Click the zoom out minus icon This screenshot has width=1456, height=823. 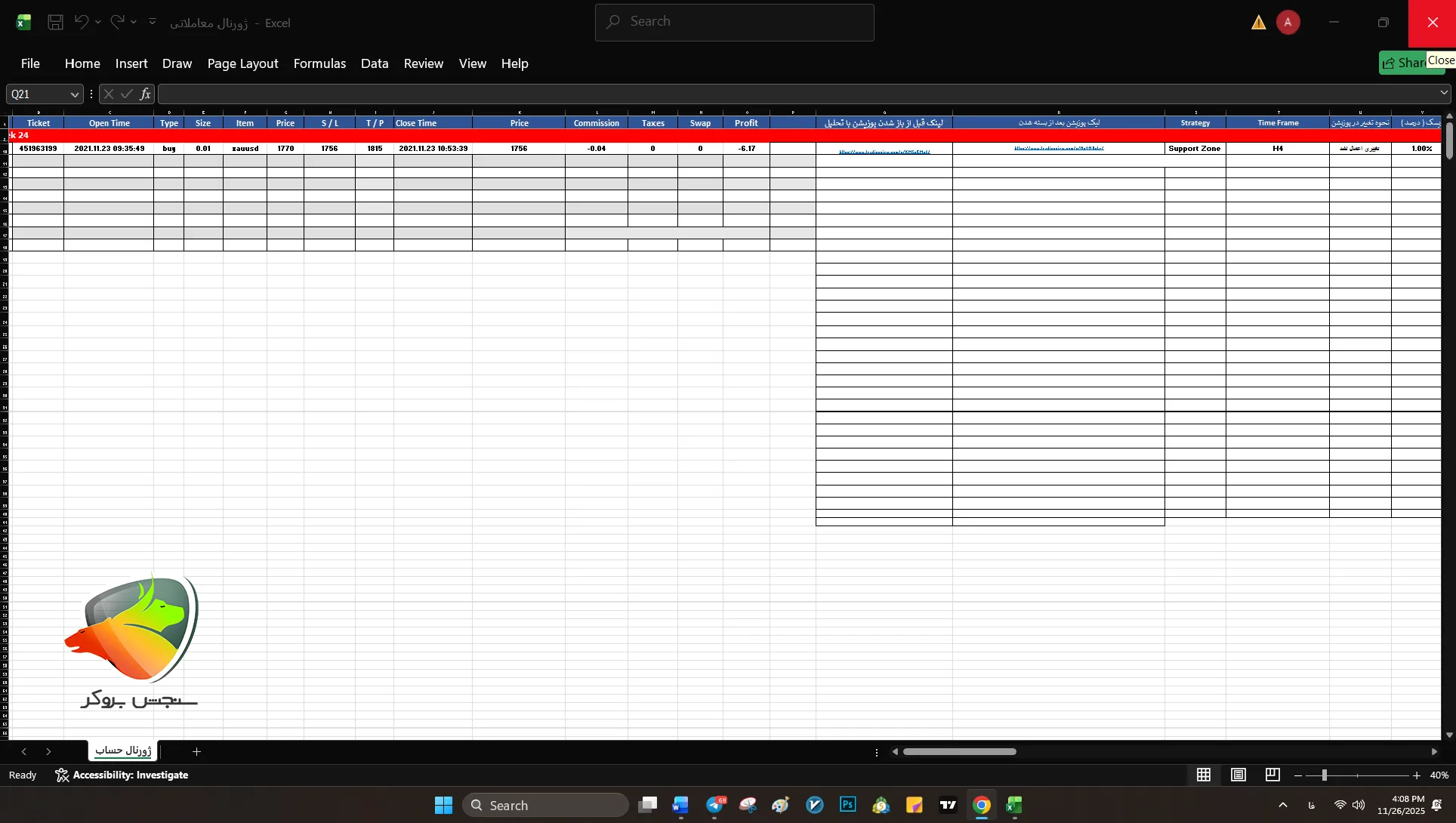coord(1298,775)
